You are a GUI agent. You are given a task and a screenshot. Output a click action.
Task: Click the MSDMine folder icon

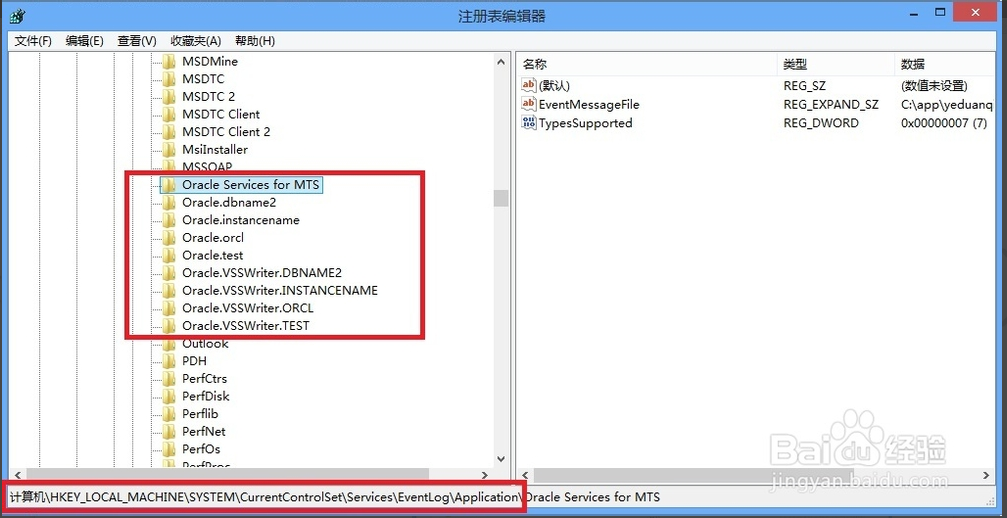pos(169,62)
